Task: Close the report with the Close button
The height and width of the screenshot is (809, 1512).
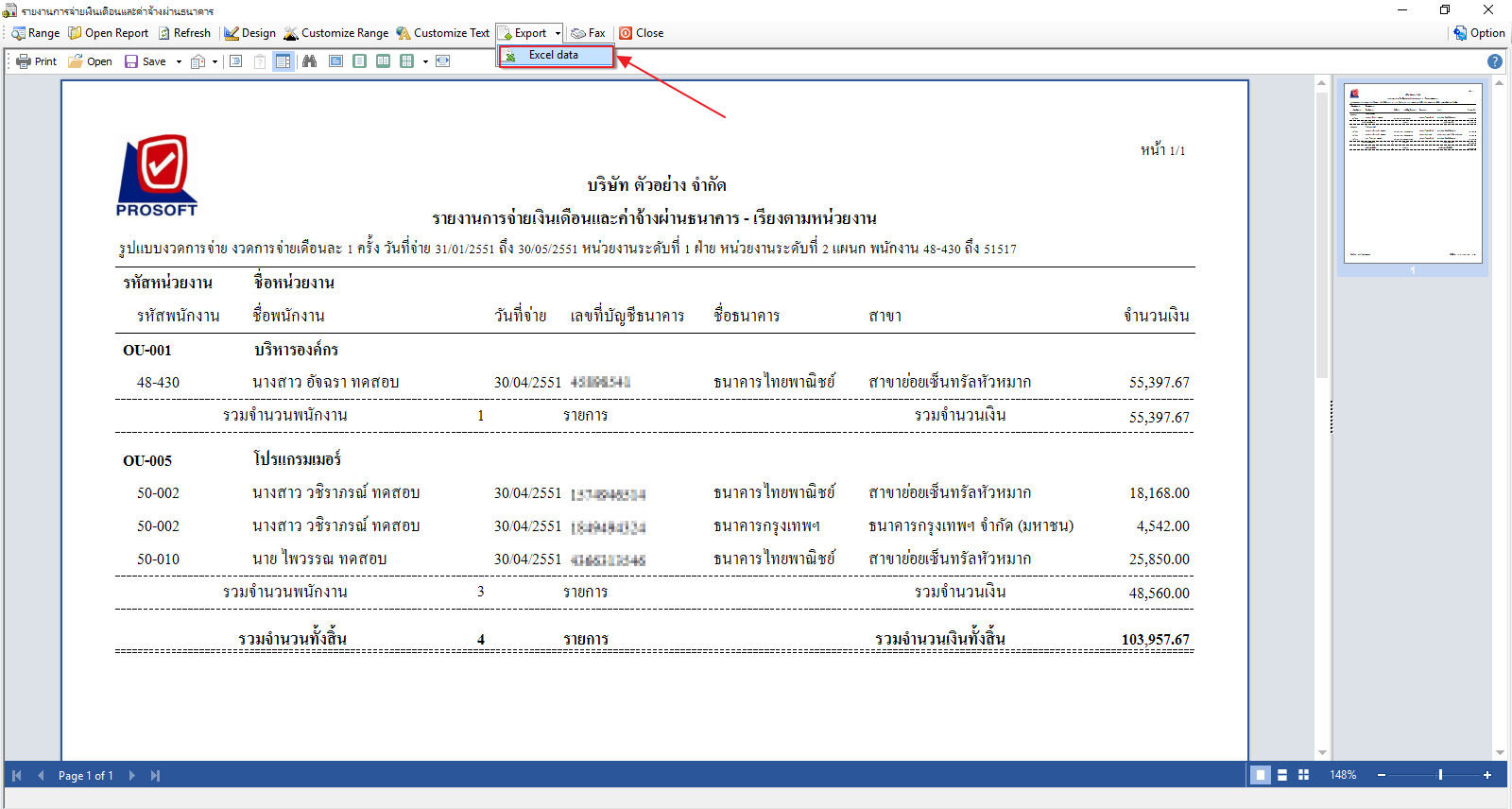Action: pyautogui.click(x=642, y=33)
